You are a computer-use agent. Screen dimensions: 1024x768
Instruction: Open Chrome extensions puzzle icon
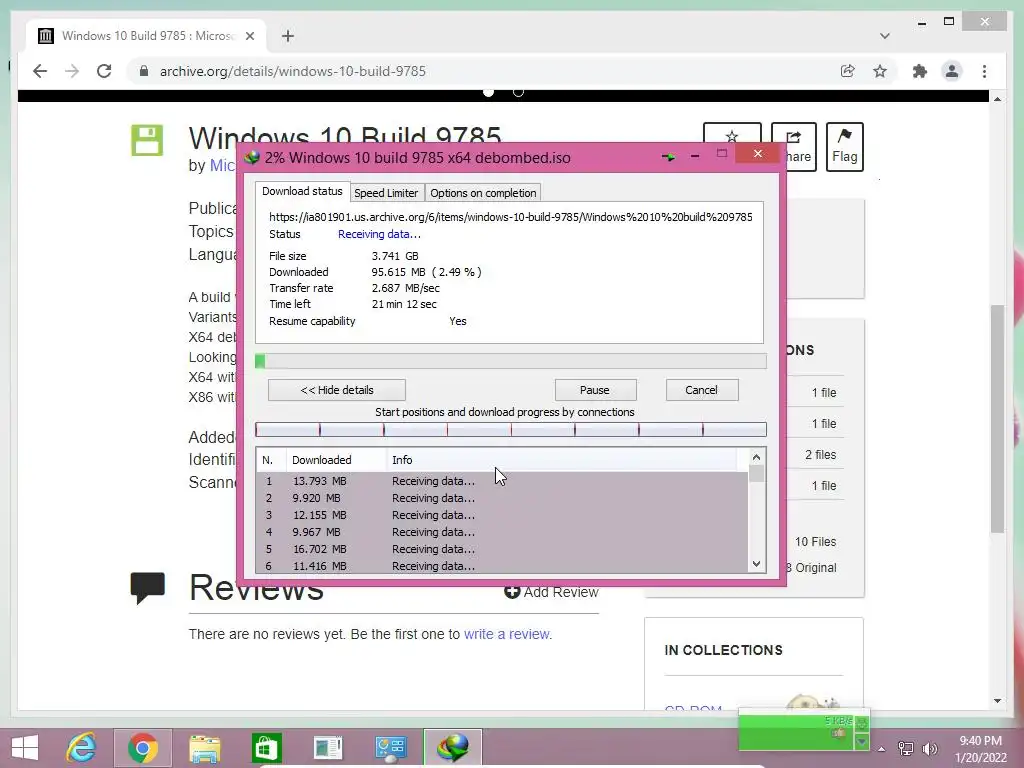pyautogui.click(x=920, y=71)
